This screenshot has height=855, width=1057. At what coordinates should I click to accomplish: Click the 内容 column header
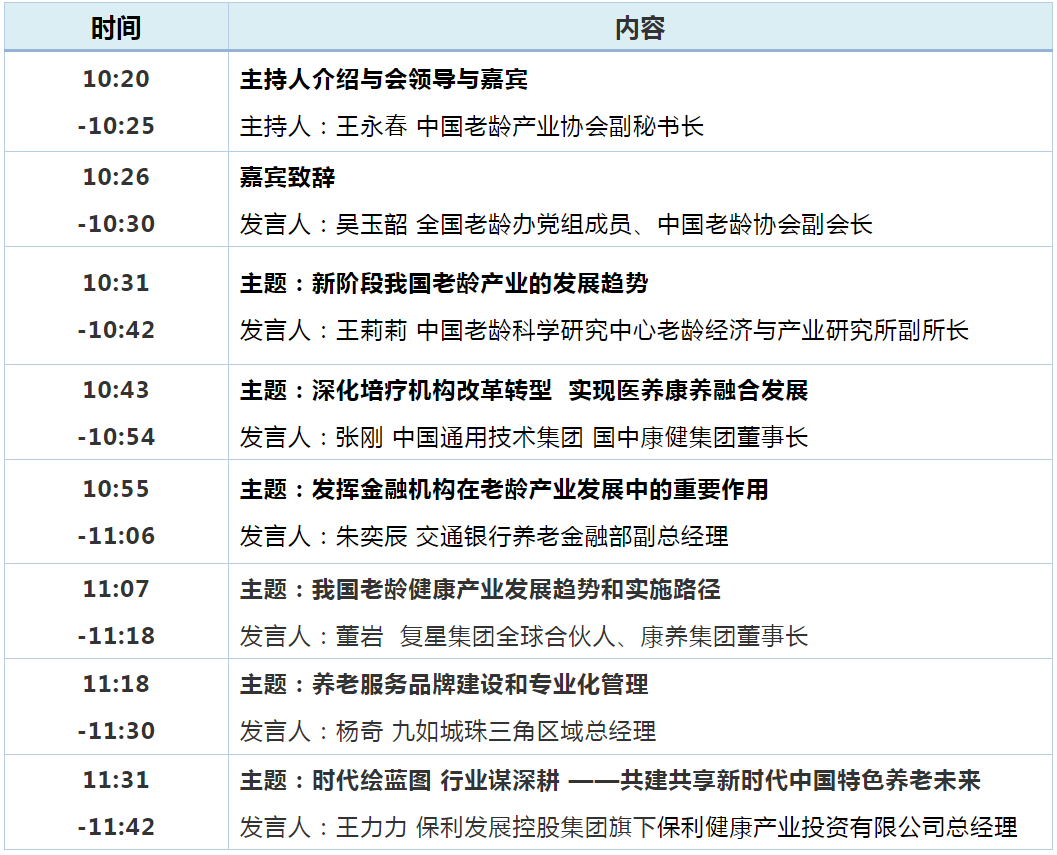click(640, 27)
